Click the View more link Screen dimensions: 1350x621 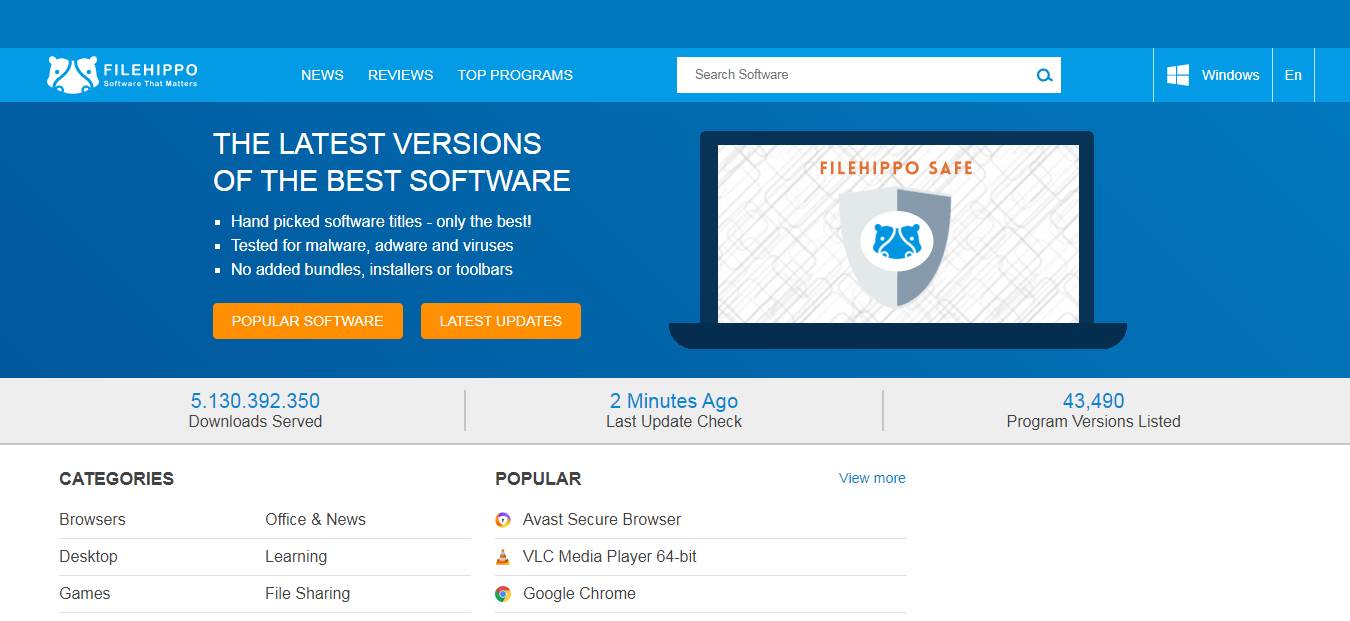click(x=872, y=478)
